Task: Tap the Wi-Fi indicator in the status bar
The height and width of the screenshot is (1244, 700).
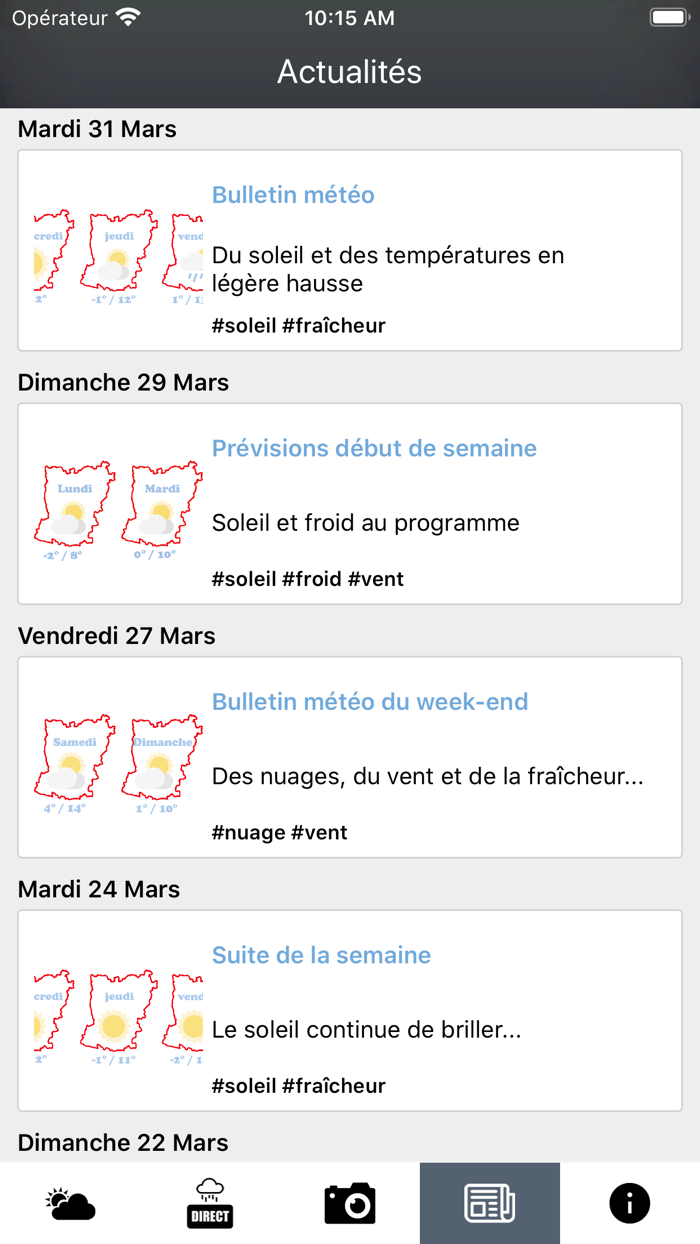Action: point(128,16)
